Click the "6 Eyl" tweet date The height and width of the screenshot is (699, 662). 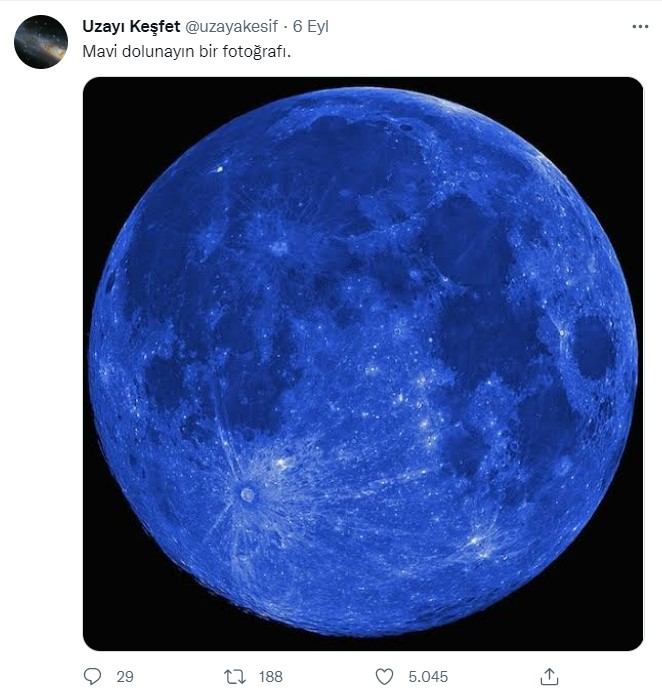pyautogui.click(x=310, y=27)
